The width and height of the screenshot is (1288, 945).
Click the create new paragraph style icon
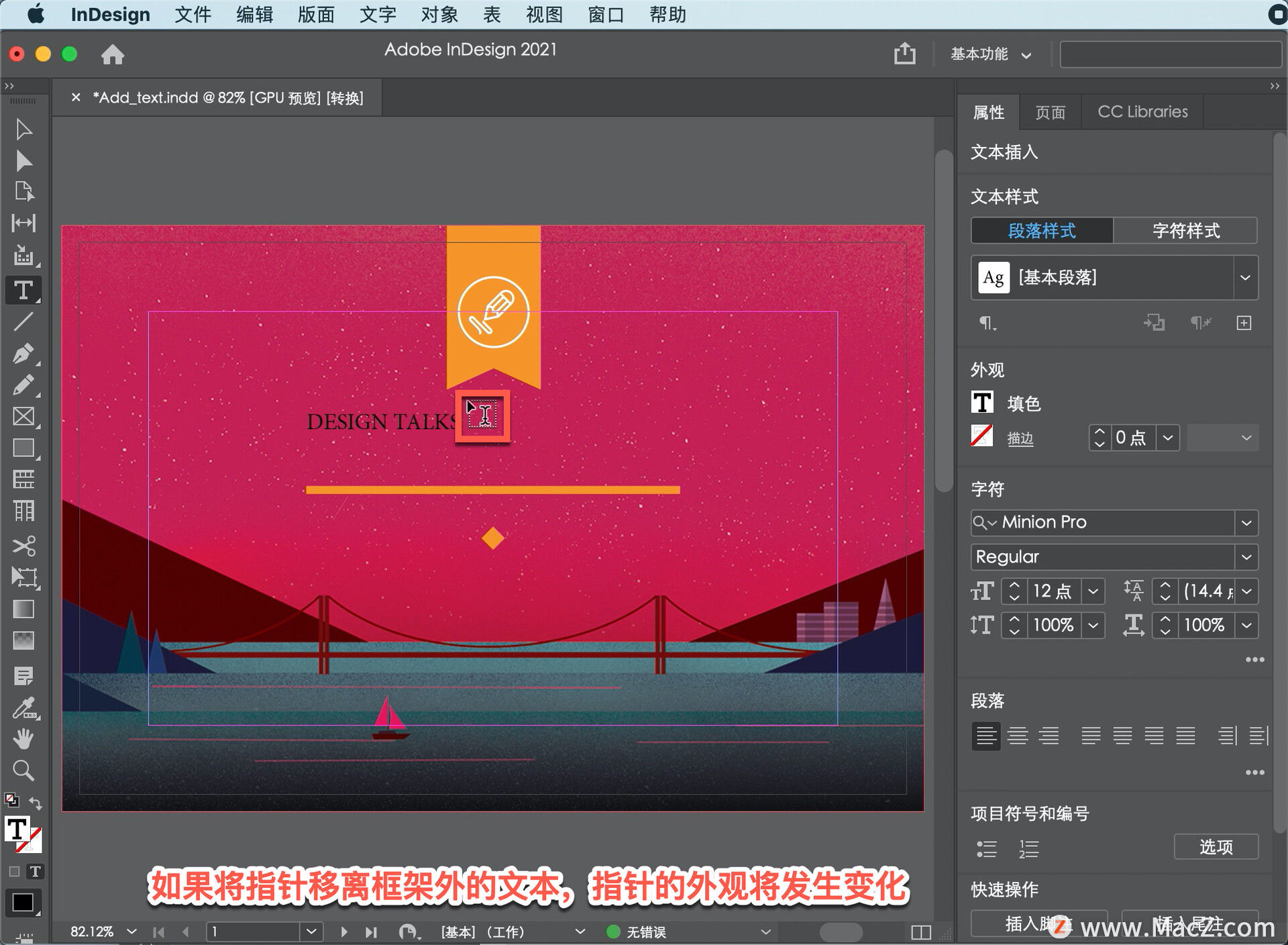tap(1244, 323)
